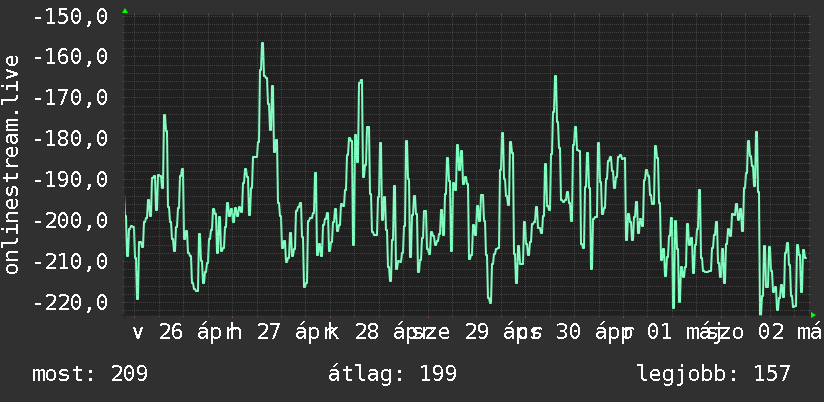Click the -150,0 y-axis label

(x=70, y=16)
